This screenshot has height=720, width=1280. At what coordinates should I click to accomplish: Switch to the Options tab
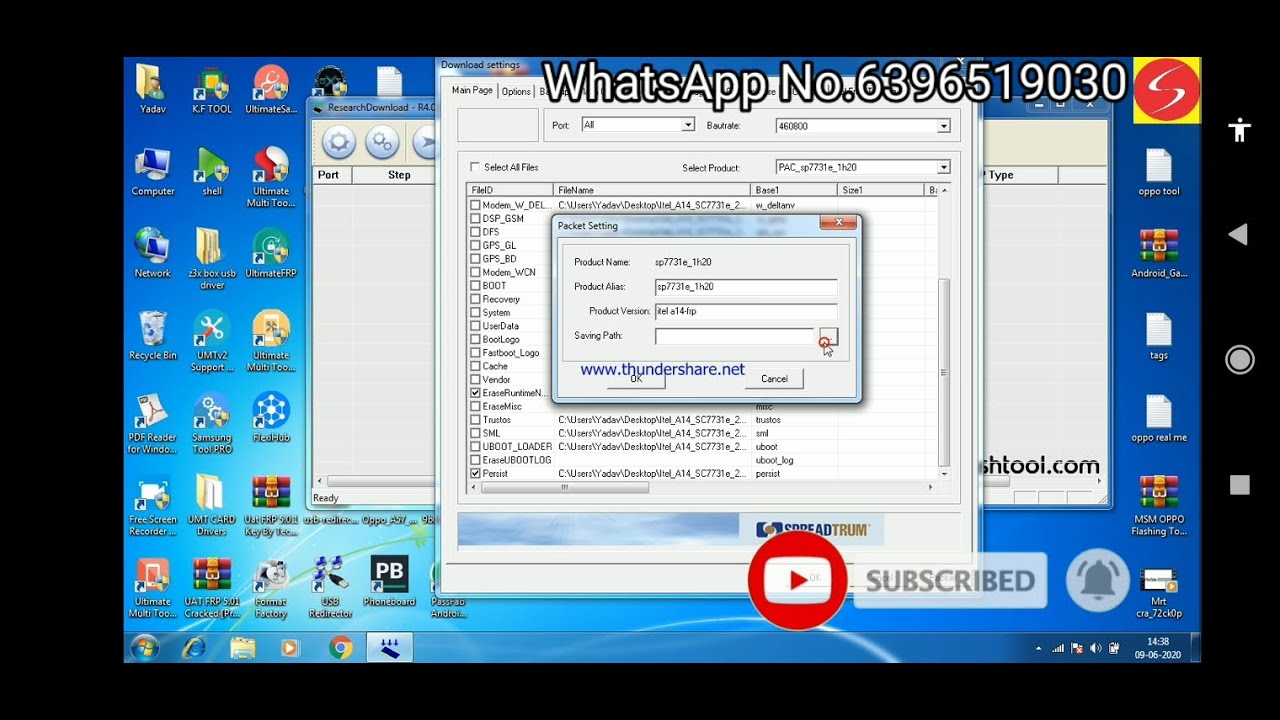[x=516, y=91]
